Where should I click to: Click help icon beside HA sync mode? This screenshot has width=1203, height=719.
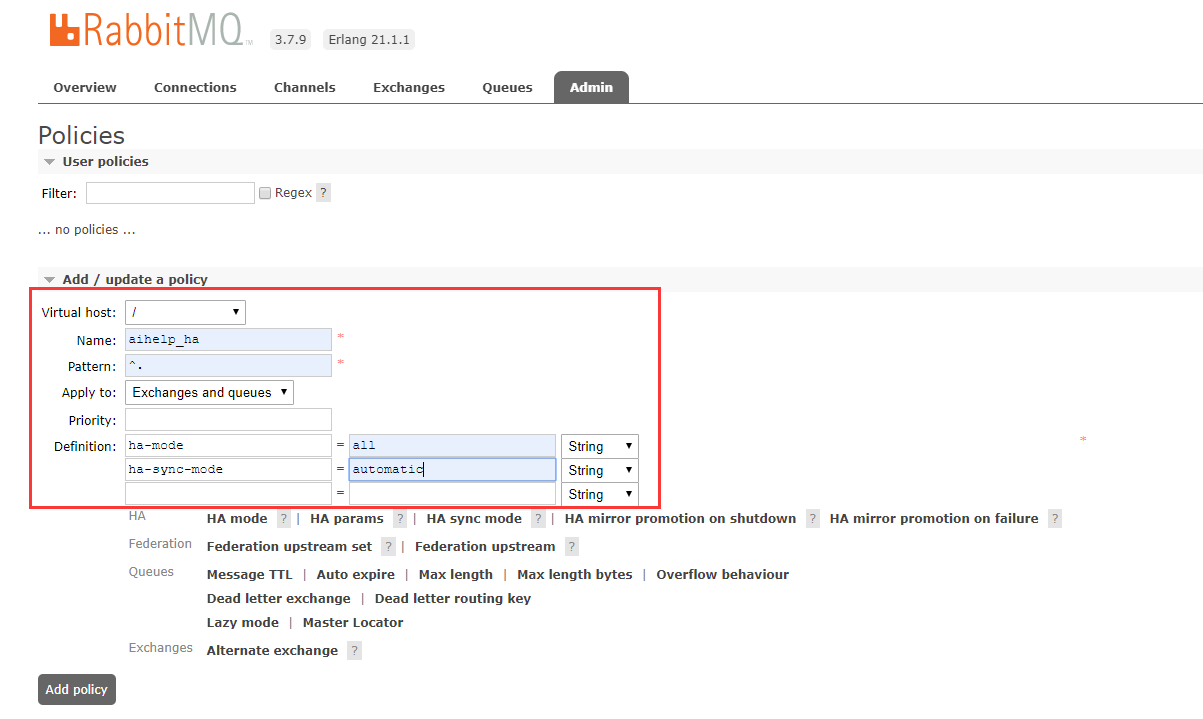(x=538, y=519)
